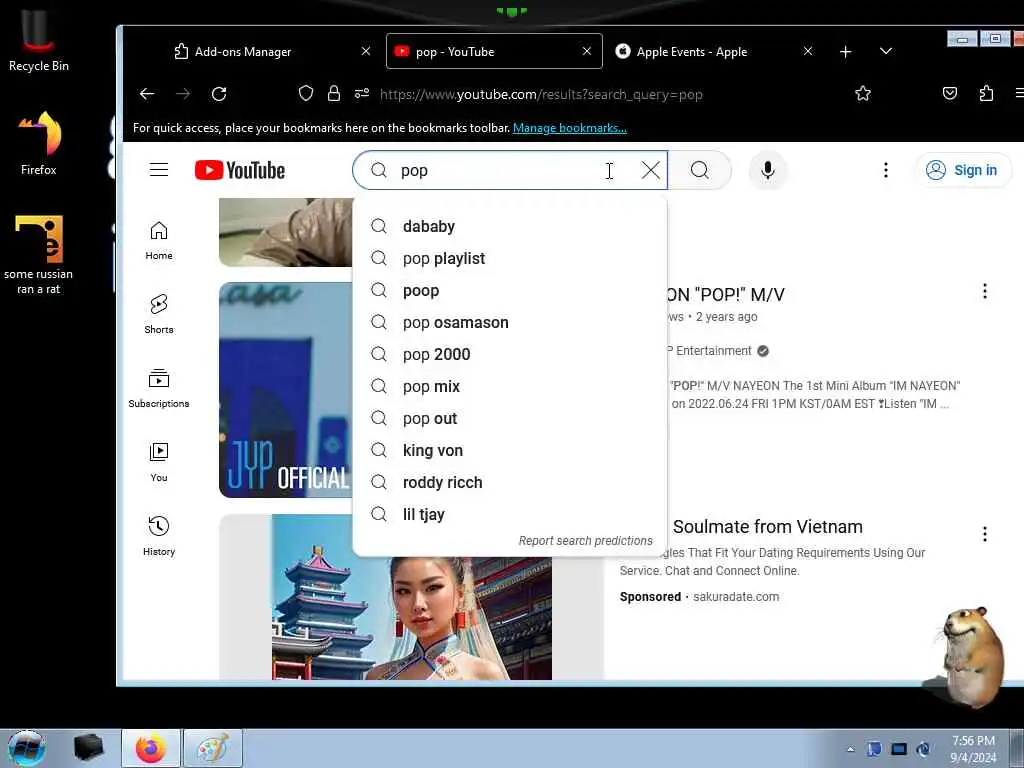This screenshot has width=1024, height=768.
Task: Open the Manage bookmarks link
Action: [569, 128]
